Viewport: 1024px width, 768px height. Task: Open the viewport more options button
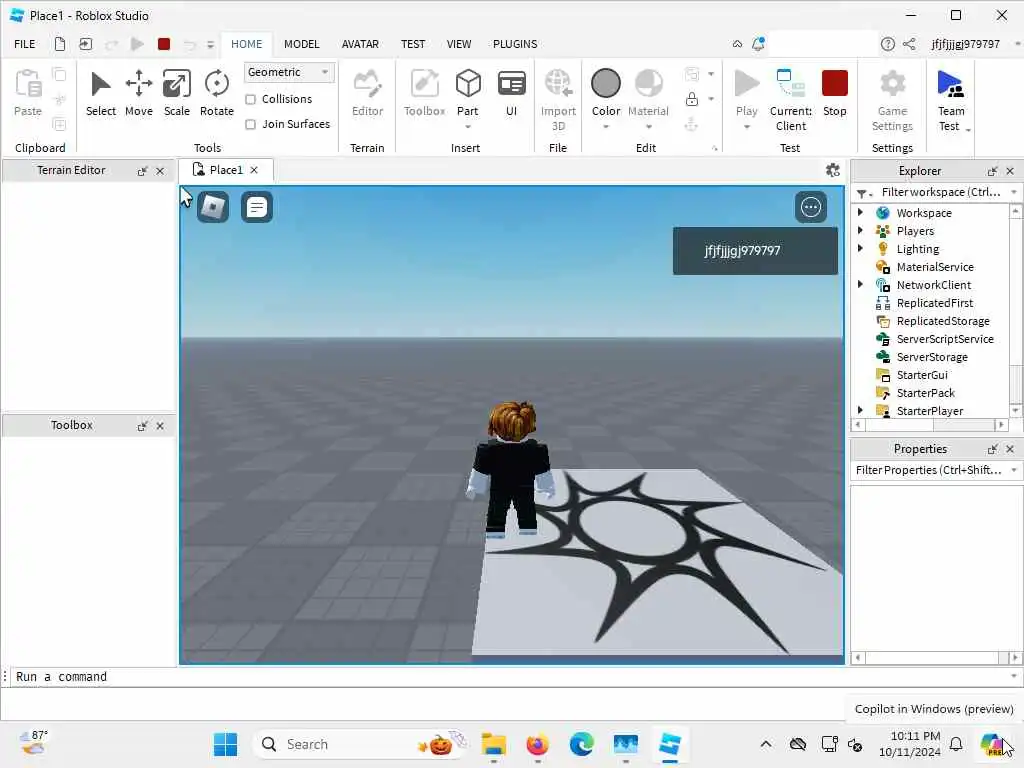click(810, 207)
